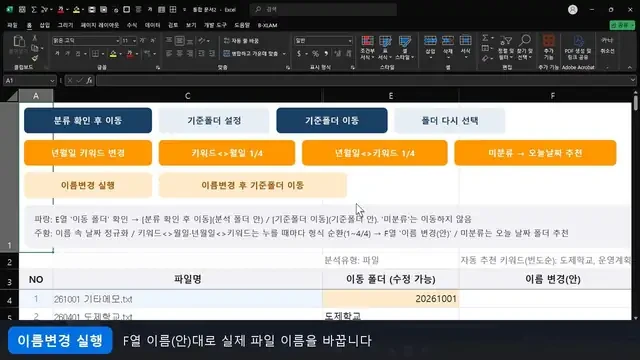Toggle strikethrough (취소선)
The width and height of the screenshot is (640, 360).
coord(607,45)
